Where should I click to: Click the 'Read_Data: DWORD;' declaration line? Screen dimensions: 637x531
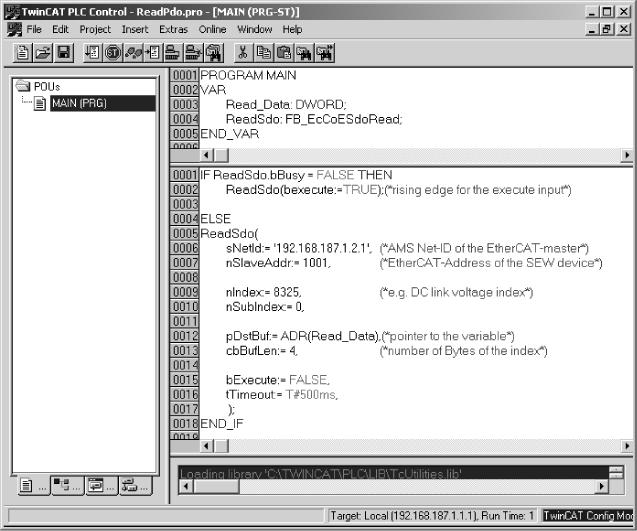(x=286, y=105)
